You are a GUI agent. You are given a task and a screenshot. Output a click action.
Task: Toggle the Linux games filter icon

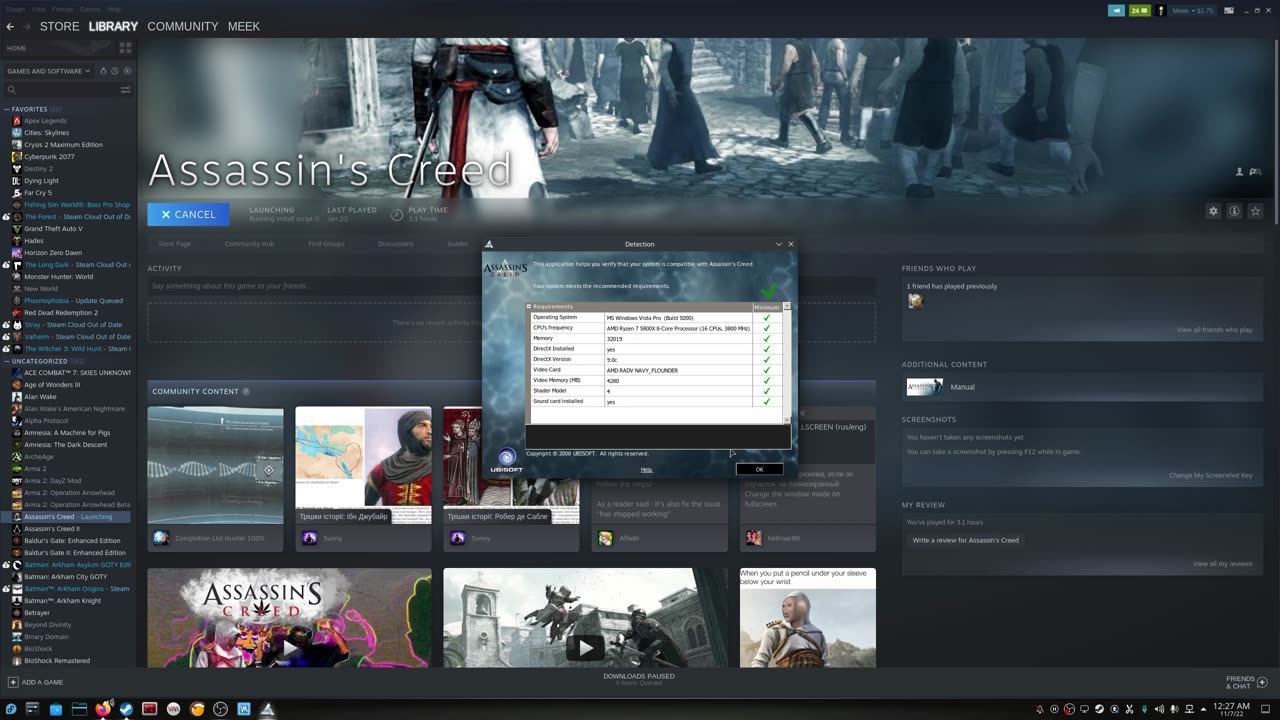click(104, 71)
